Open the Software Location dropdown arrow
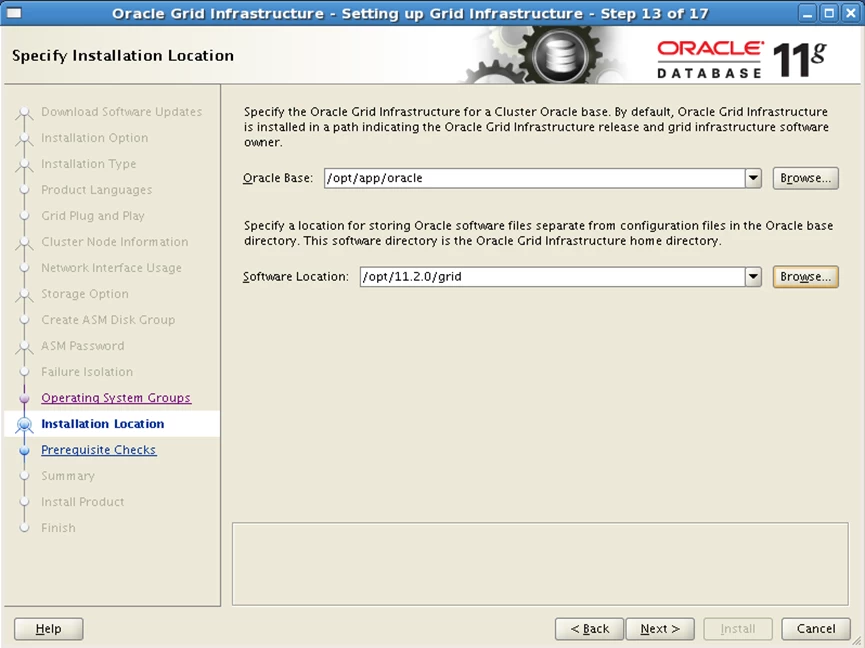This screenshot has width=865, height=648. pyautogui.click(x=753, y=276)
